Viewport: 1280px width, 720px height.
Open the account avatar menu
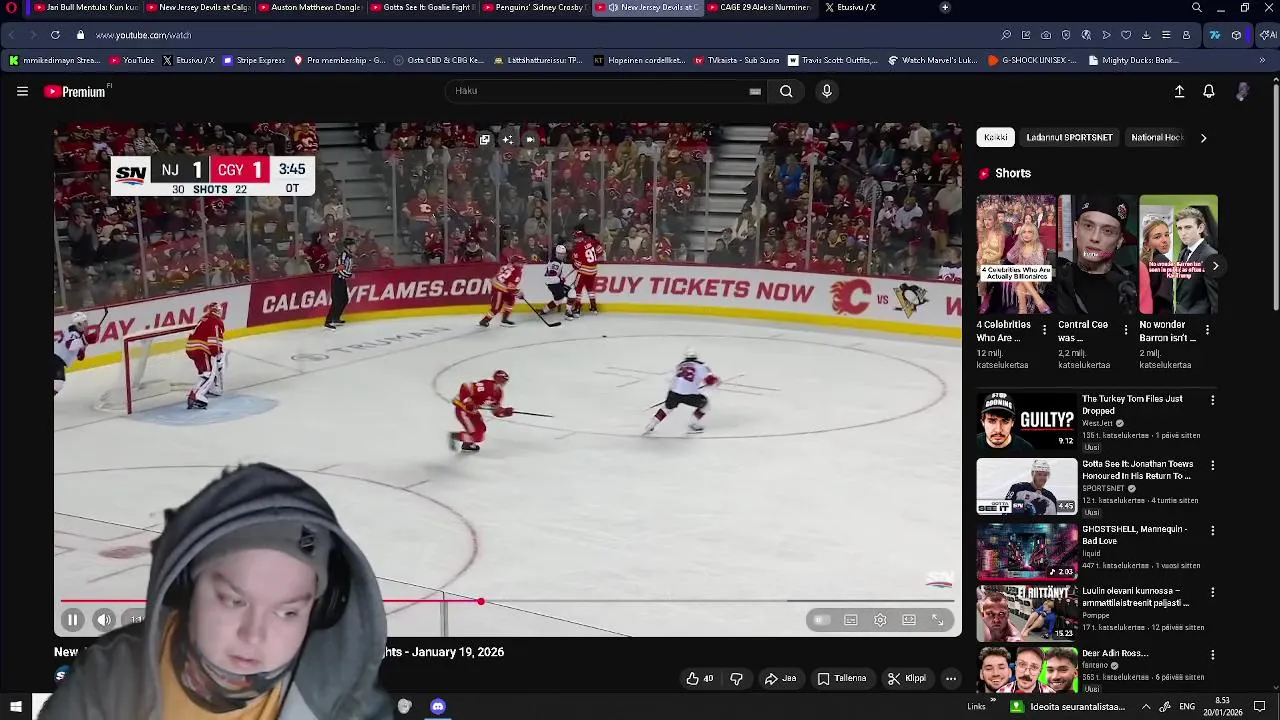click(1242, 91)
